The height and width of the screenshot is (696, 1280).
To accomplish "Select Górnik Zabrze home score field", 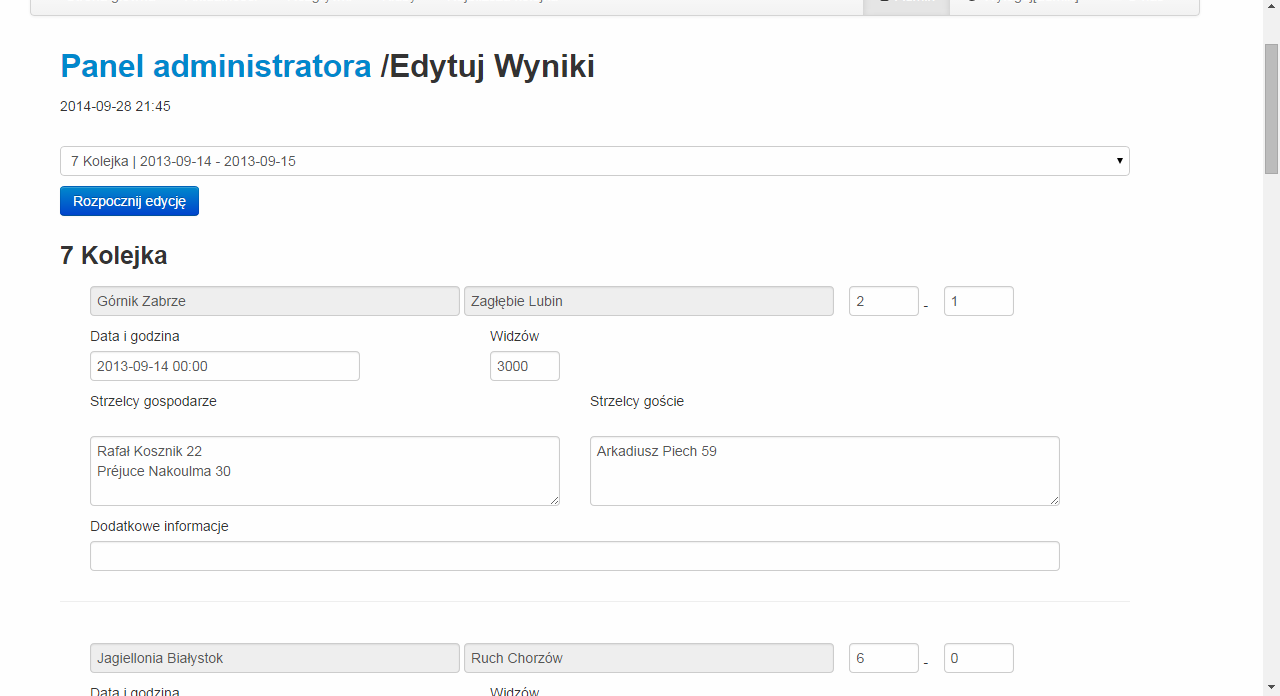I will pos(883,301).
